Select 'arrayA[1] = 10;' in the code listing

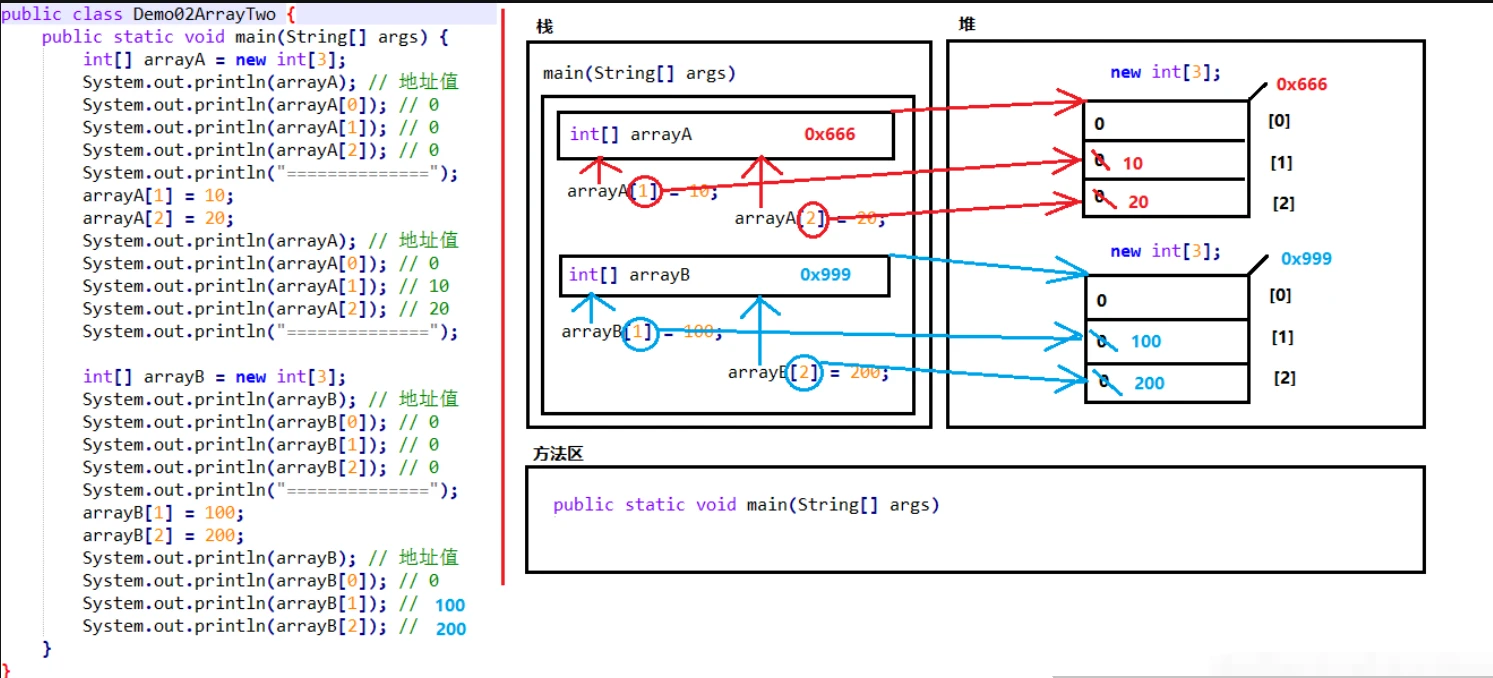(158, 195)
